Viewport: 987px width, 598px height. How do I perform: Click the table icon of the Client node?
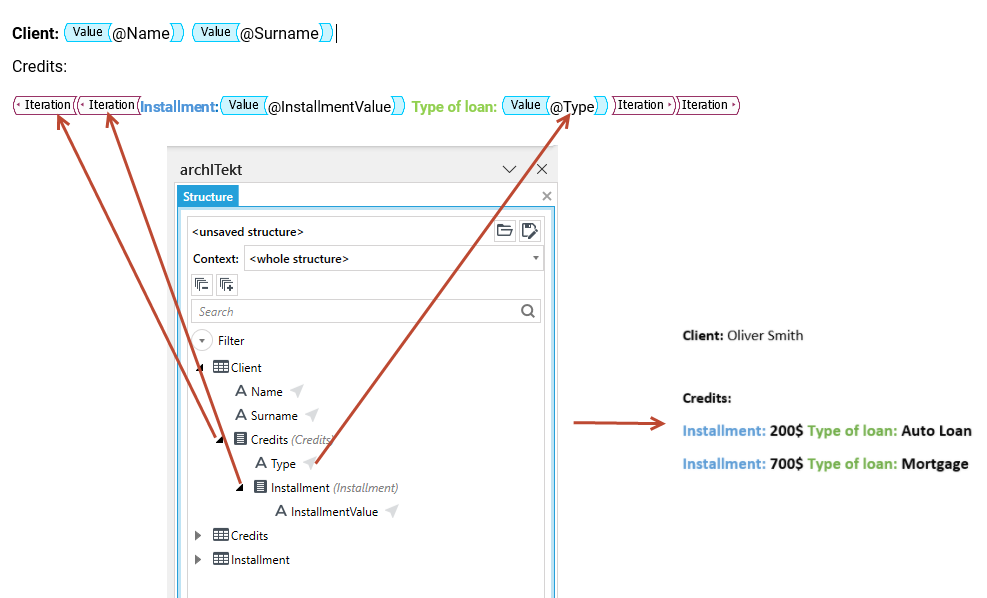[x=220, y=367]
